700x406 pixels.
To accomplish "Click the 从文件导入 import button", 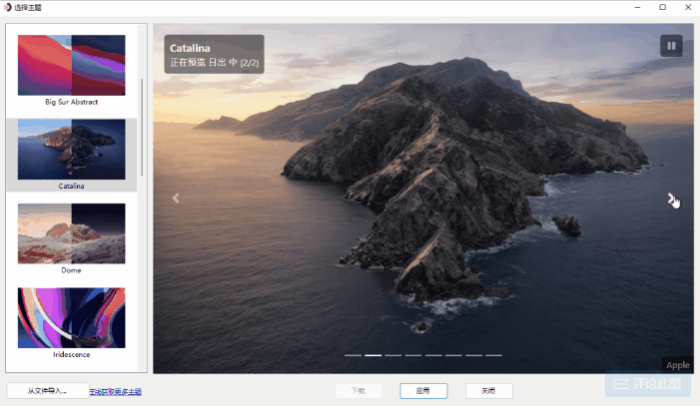I will [47, 391].
